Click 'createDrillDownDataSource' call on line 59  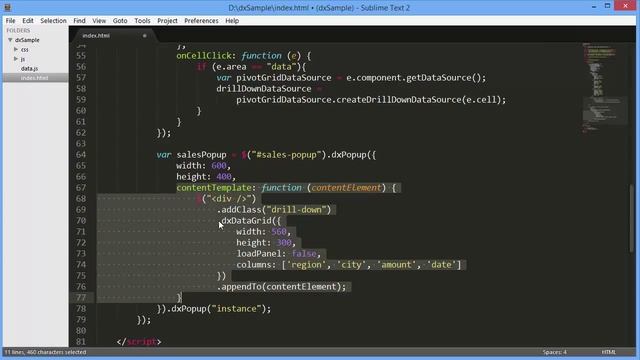coord(399,100)
